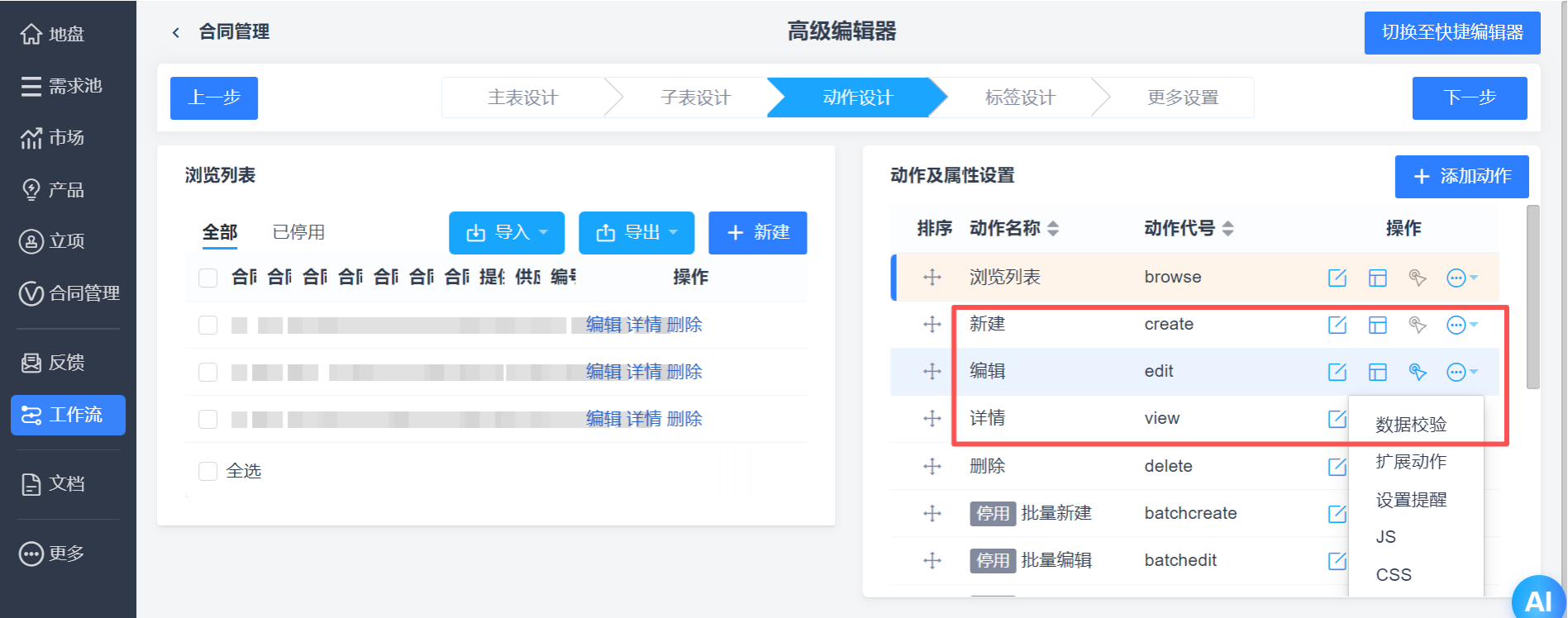Sort by 动作名称 column arrows
Screen dimensions: 1568x618
tap(1053, 229)
